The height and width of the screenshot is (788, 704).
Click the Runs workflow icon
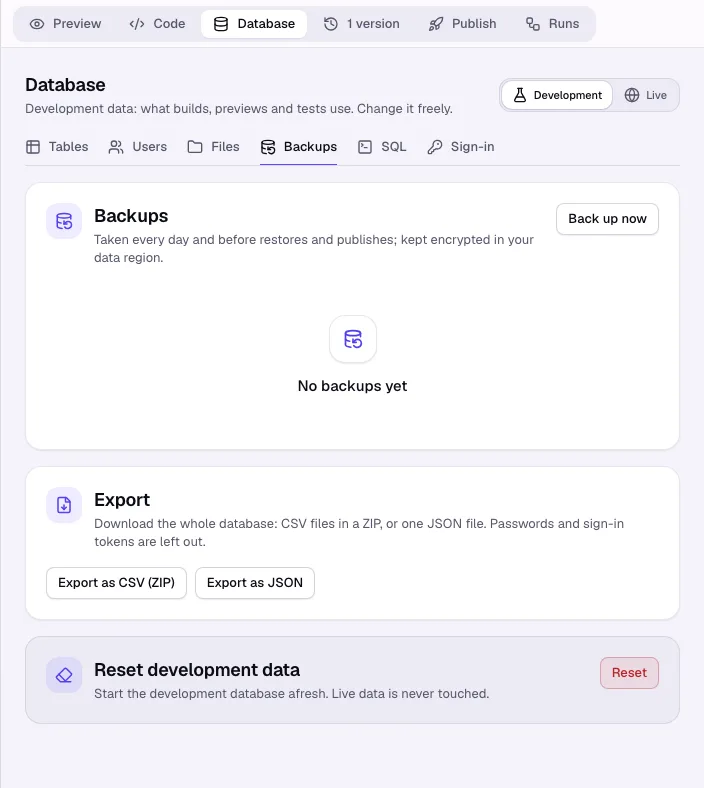[x=533, y=24]
